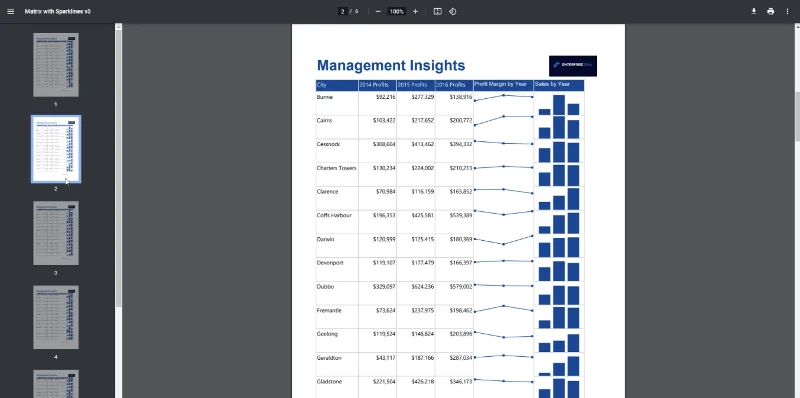800x398 pixels.
Task: Click the Enterprise DNA logo
Action: [572, 66]
